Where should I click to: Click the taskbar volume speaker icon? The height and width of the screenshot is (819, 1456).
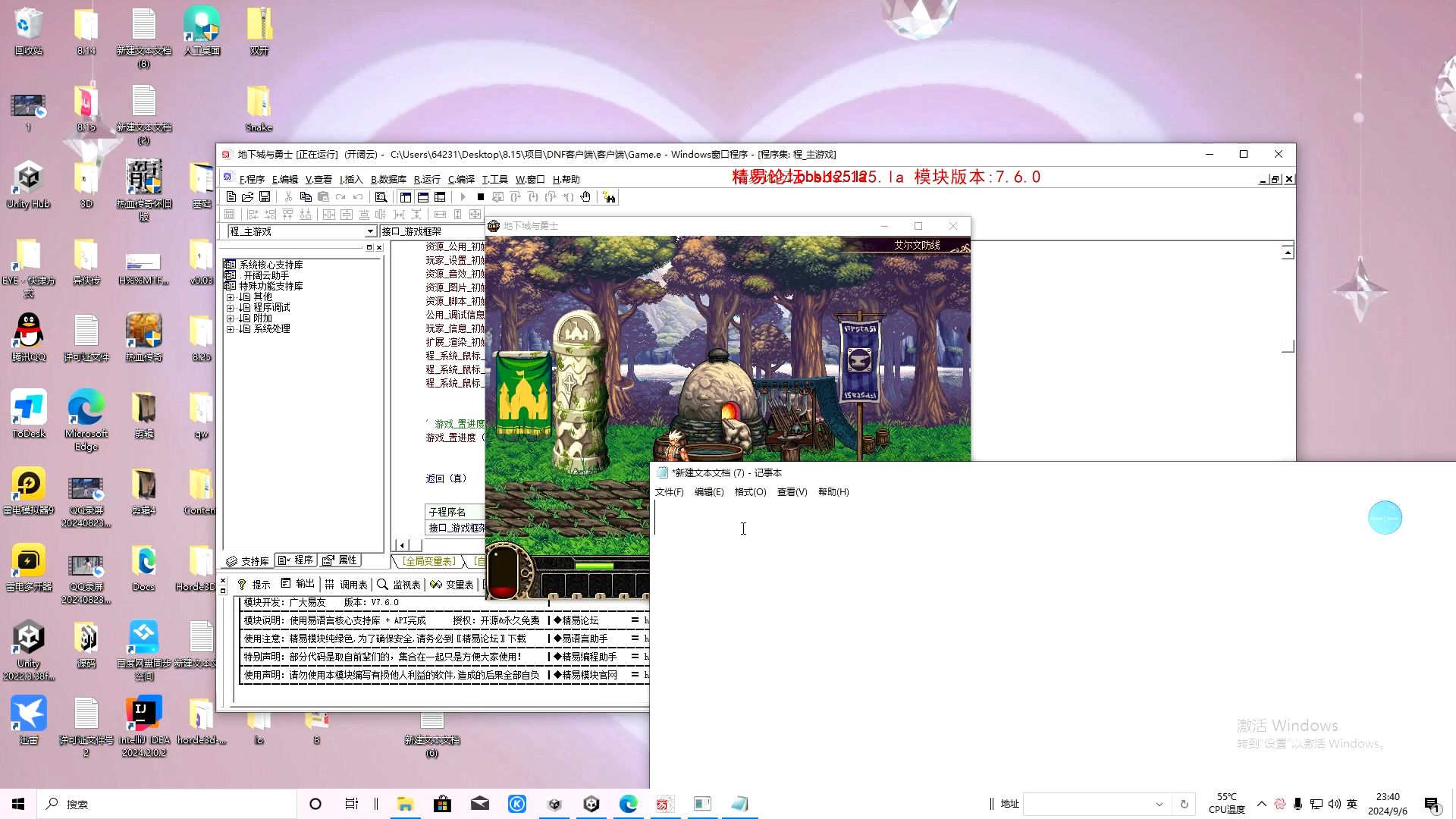[1334, 804]
